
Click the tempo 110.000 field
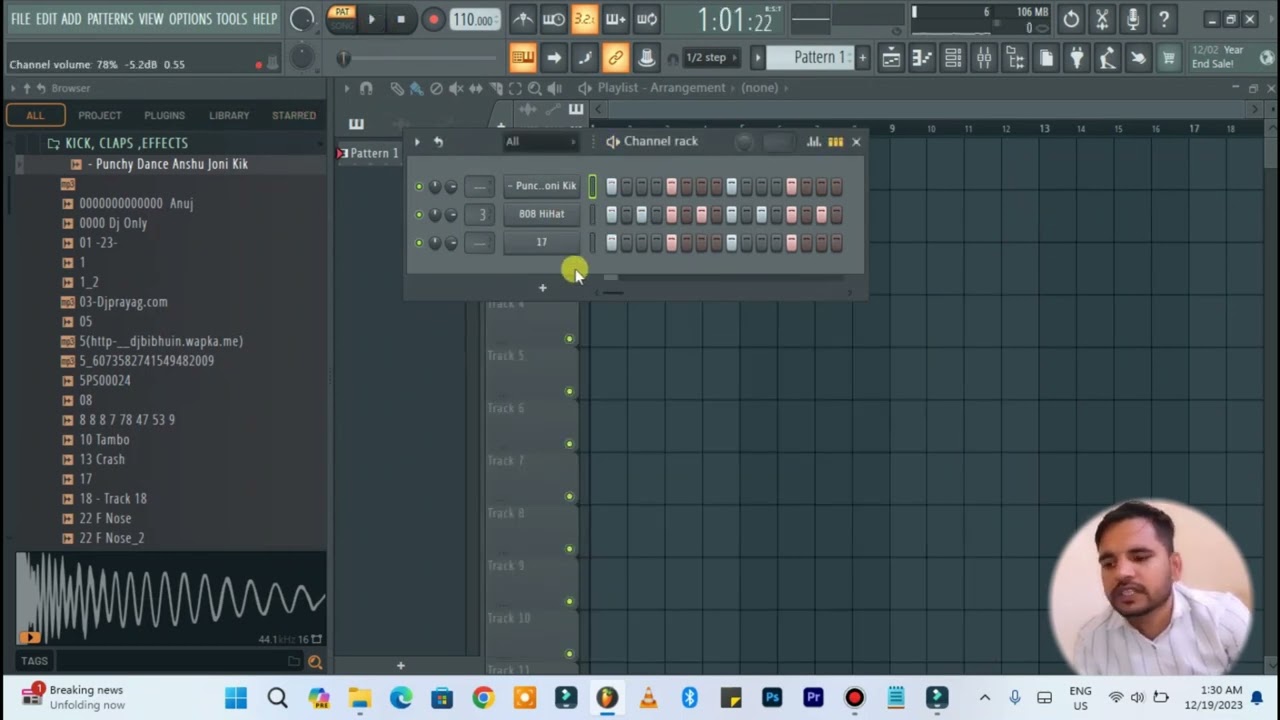point(474,19)
